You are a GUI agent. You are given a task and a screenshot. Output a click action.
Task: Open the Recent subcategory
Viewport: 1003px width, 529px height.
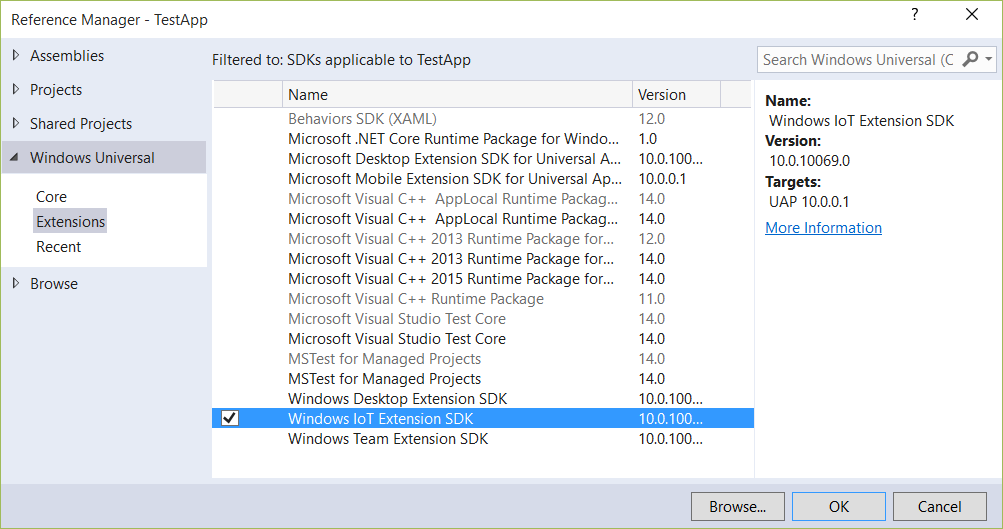[x=58, y=247]
